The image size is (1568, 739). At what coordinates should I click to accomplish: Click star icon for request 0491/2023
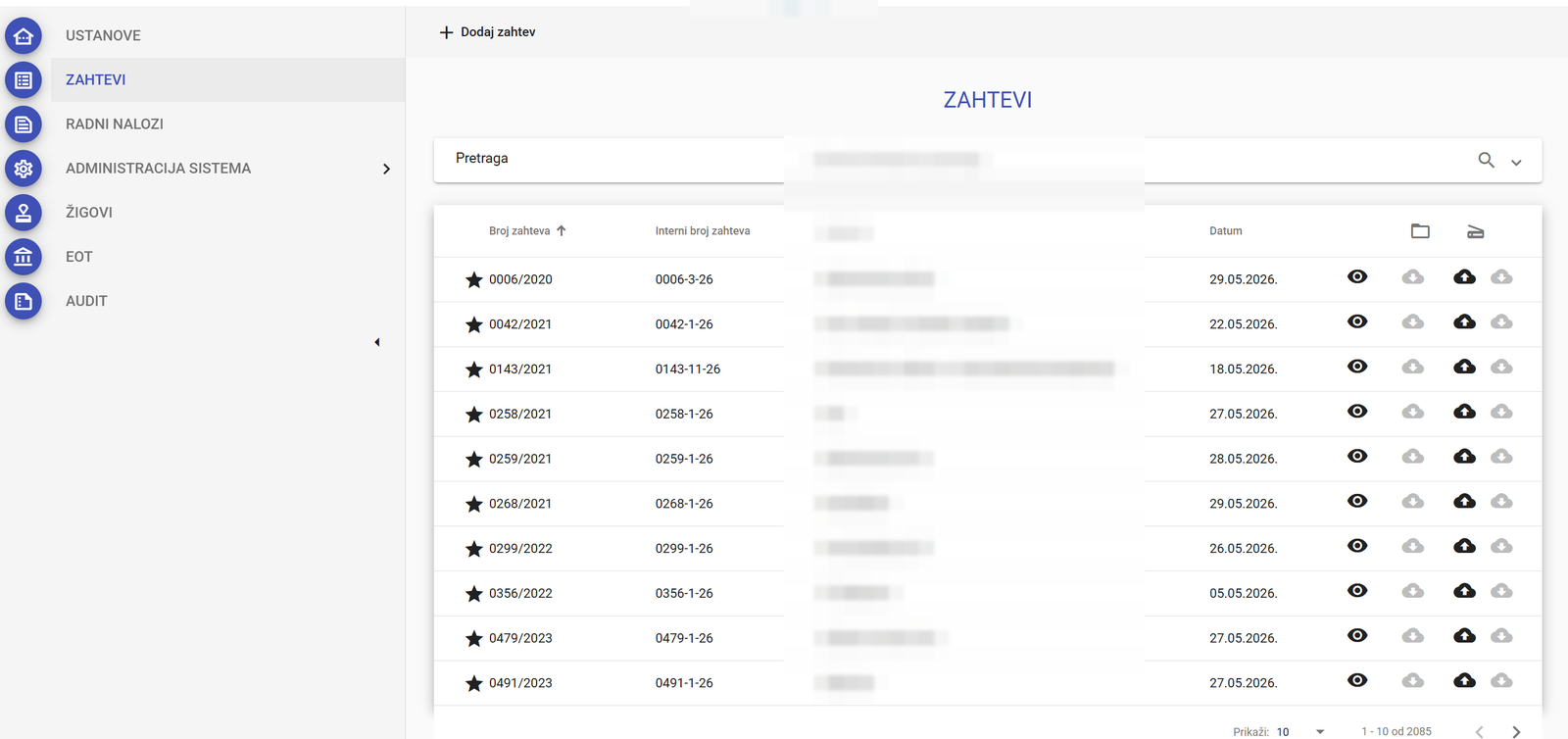click(x=474, y=683)
